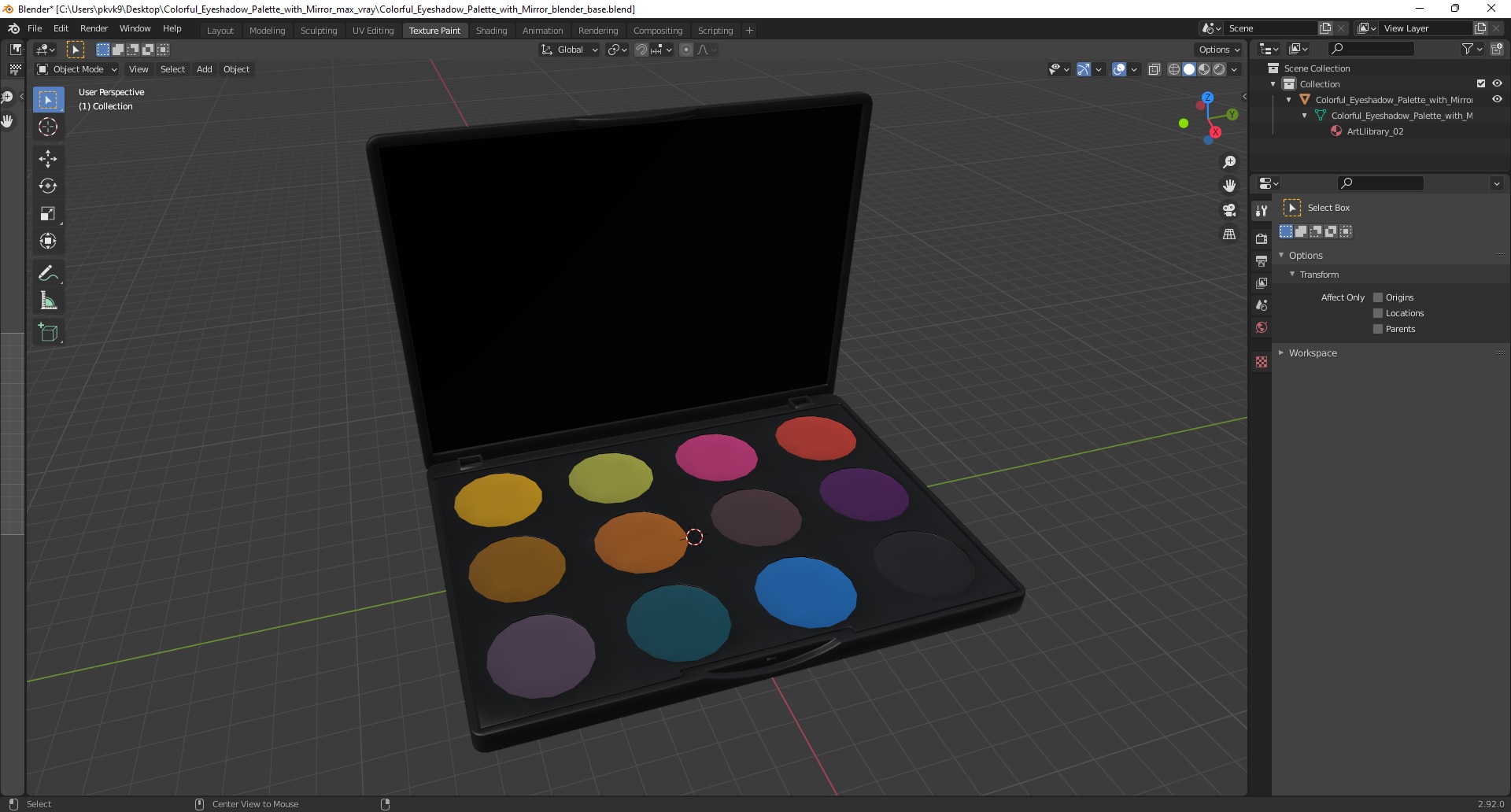Activate the Move tool

pyautogui.click(x=48, y=159)
